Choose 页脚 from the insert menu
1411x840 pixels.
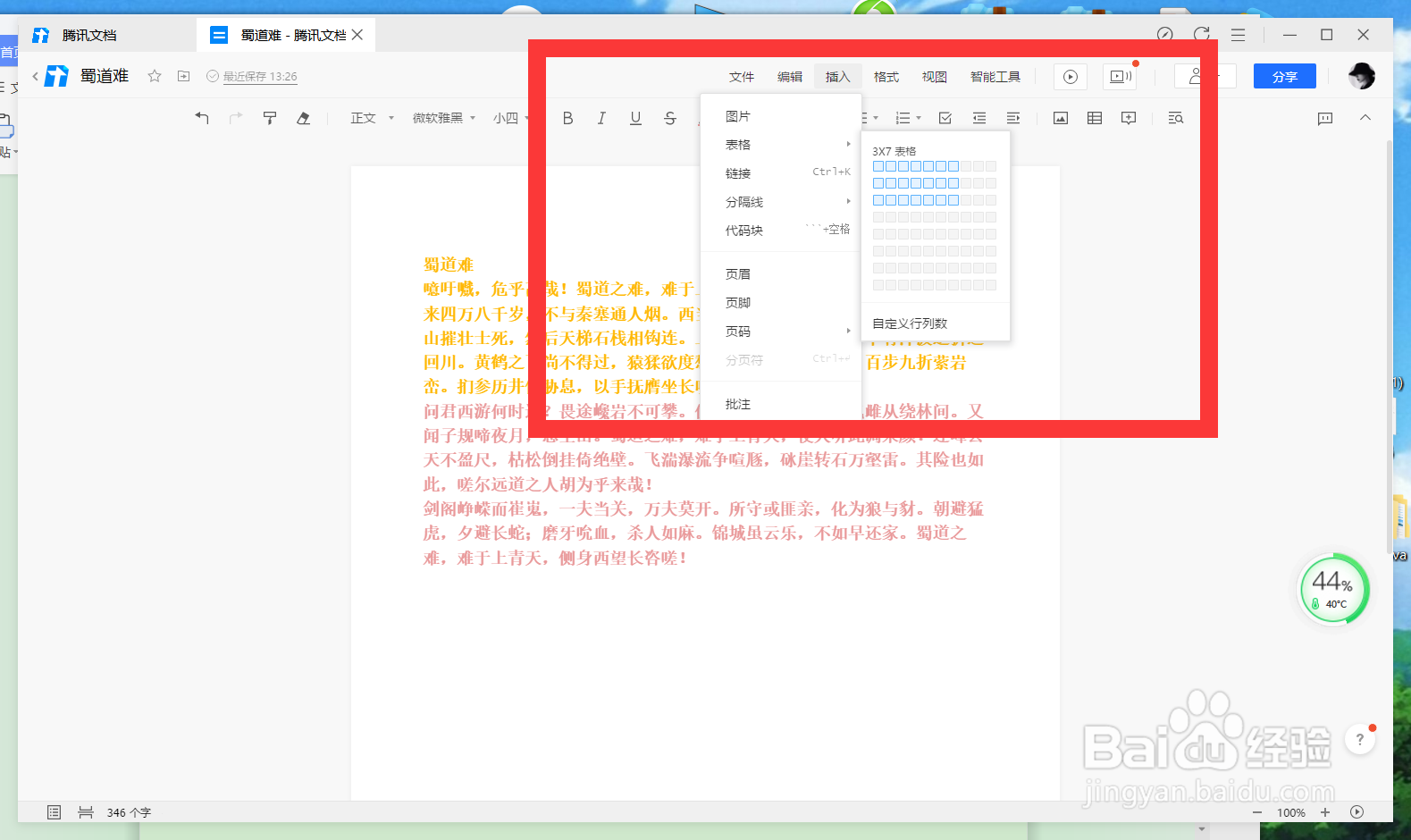click(781, 303)
